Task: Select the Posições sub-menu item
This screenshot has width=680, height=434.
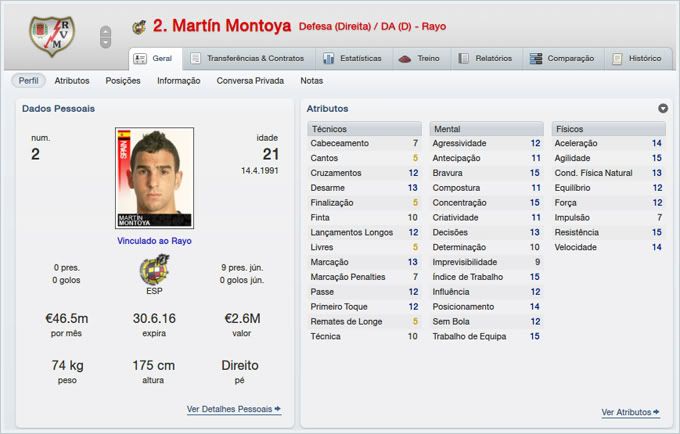Action: click(123, 80)
